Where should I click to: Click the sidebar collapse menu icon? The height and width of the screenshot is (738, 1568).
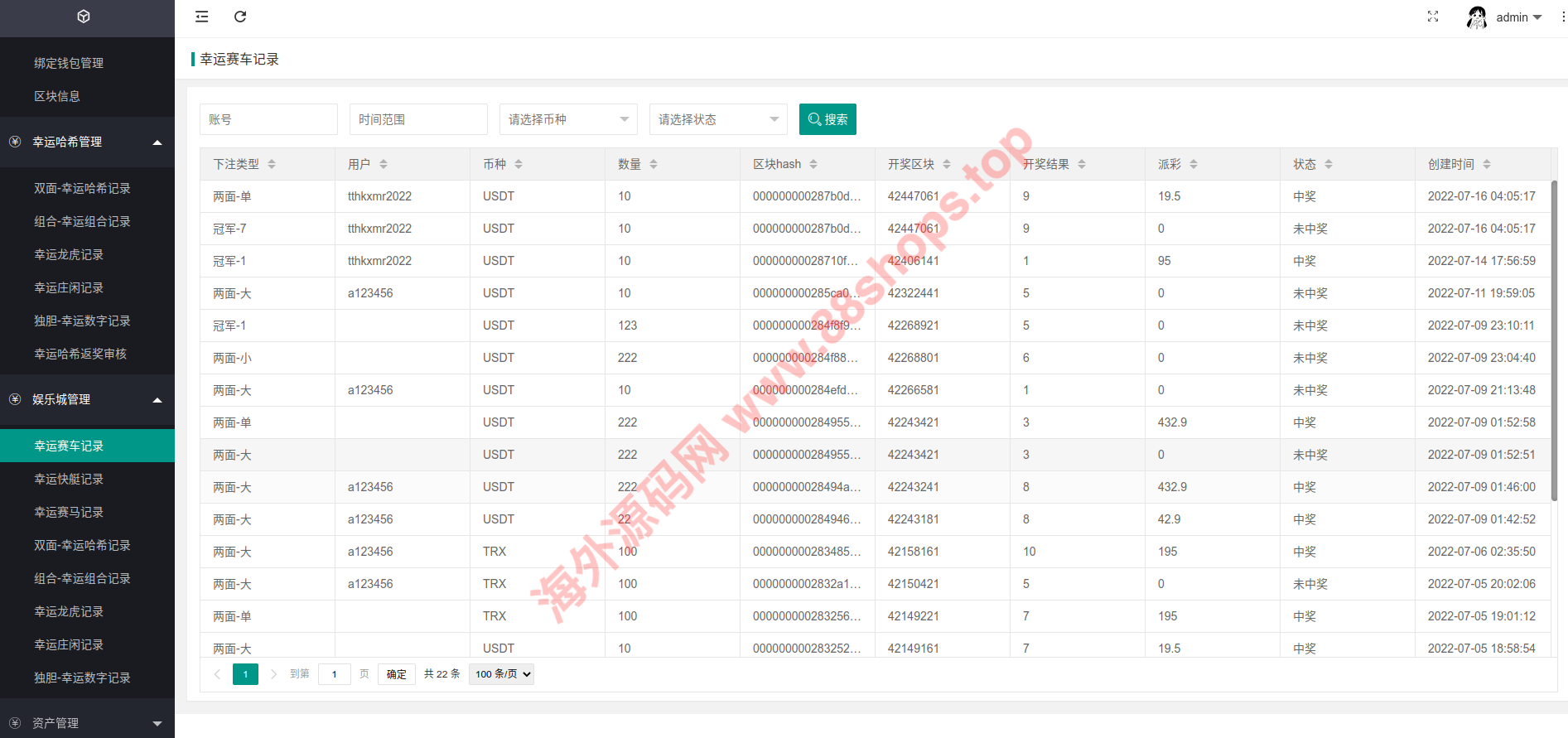(201, 17)
